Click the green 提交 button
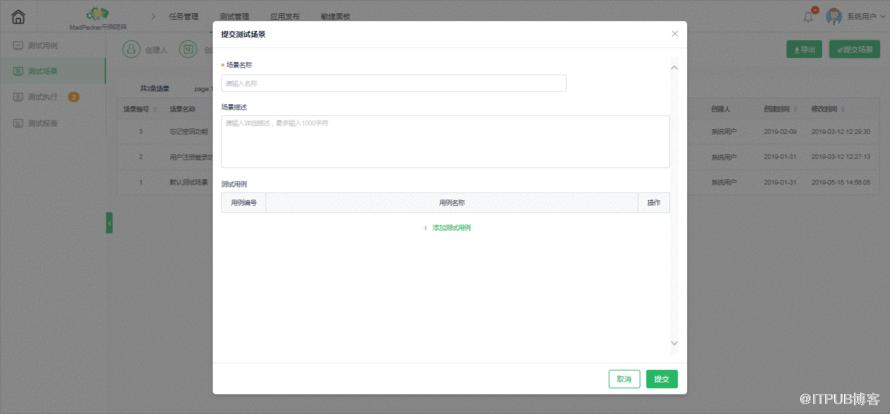The height and width of the screenshot is (414, 890). pos(662,379)
